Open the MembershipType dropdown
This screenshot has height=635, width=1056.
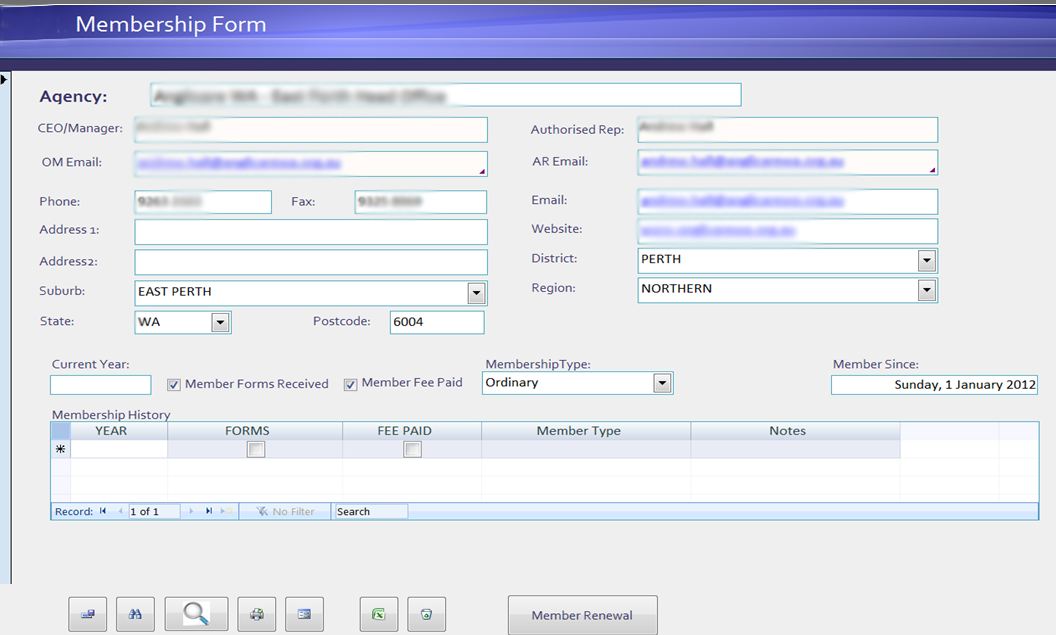coord(662,382)
